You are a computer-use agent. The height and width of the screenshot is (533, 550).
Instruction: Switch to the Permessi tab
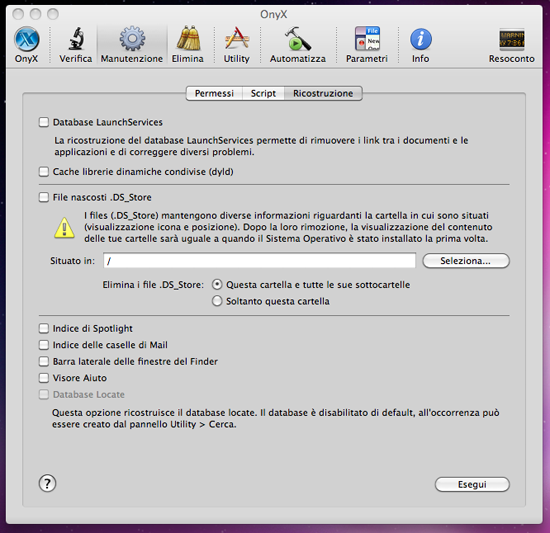pyautogui.click(x=214, y=94)
